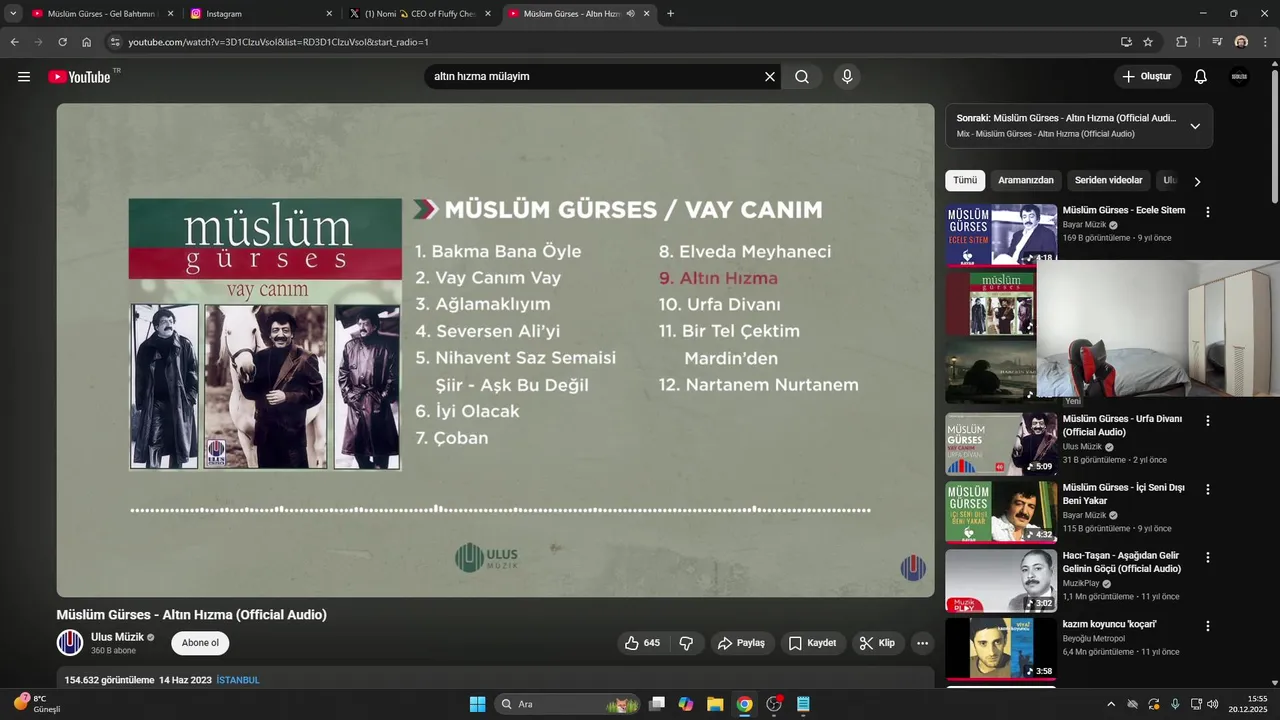Open YouTube notifications bell
1280x720 pixels.
coord(1201,77)
